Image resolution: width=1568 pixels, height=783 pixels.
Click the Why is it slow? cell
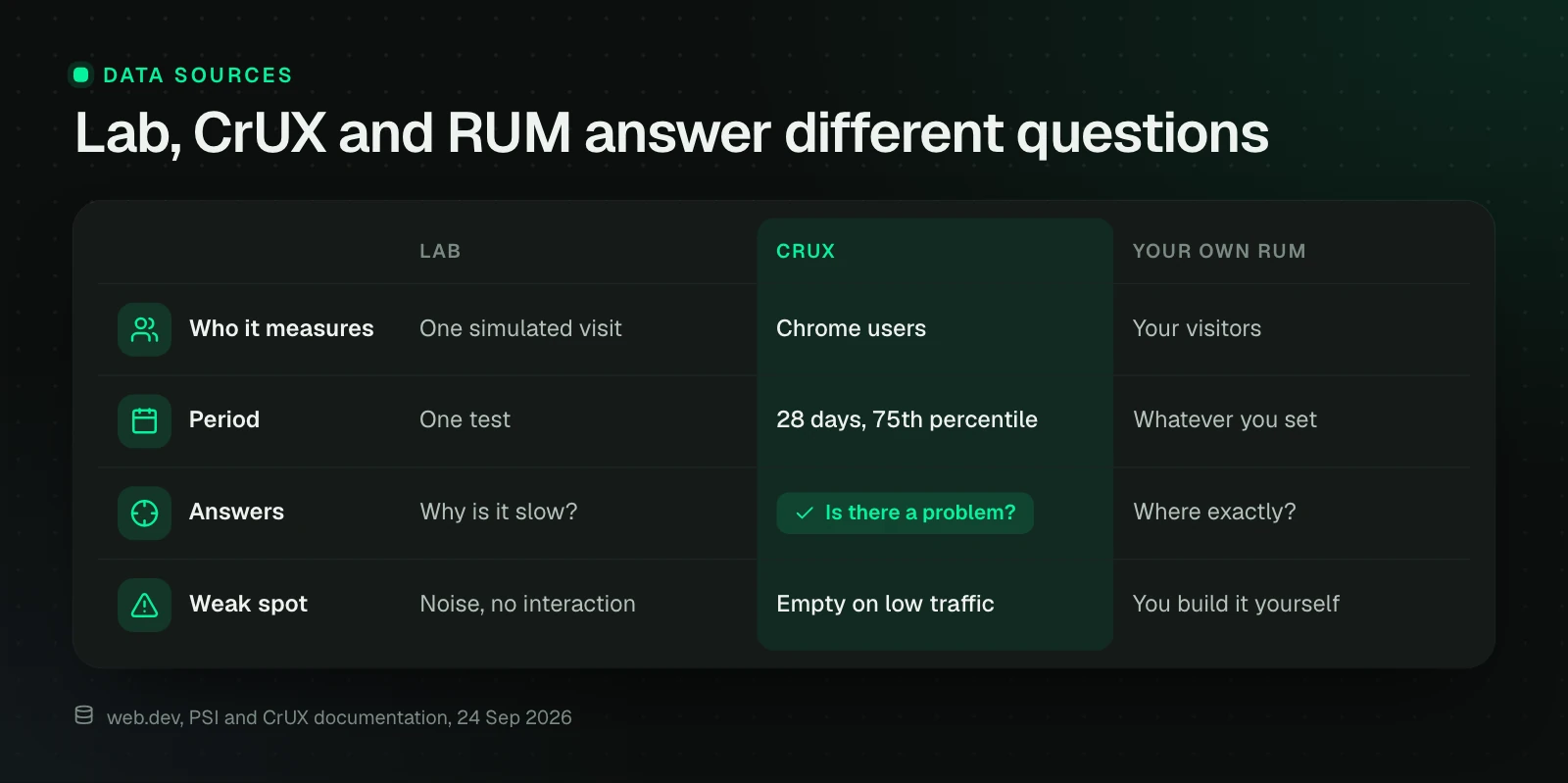(x=499, y=512)
